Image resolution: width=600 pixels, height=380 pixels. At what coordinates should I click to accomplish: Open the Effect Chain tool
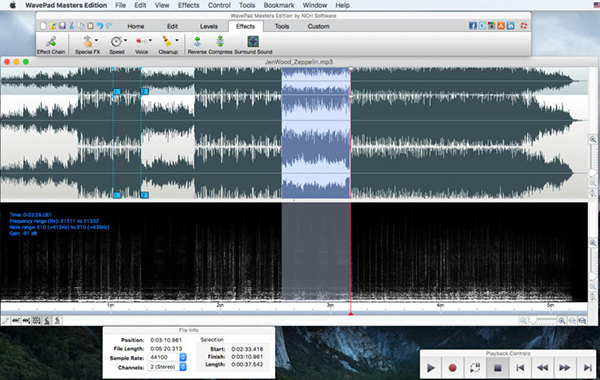pos(51,45)
